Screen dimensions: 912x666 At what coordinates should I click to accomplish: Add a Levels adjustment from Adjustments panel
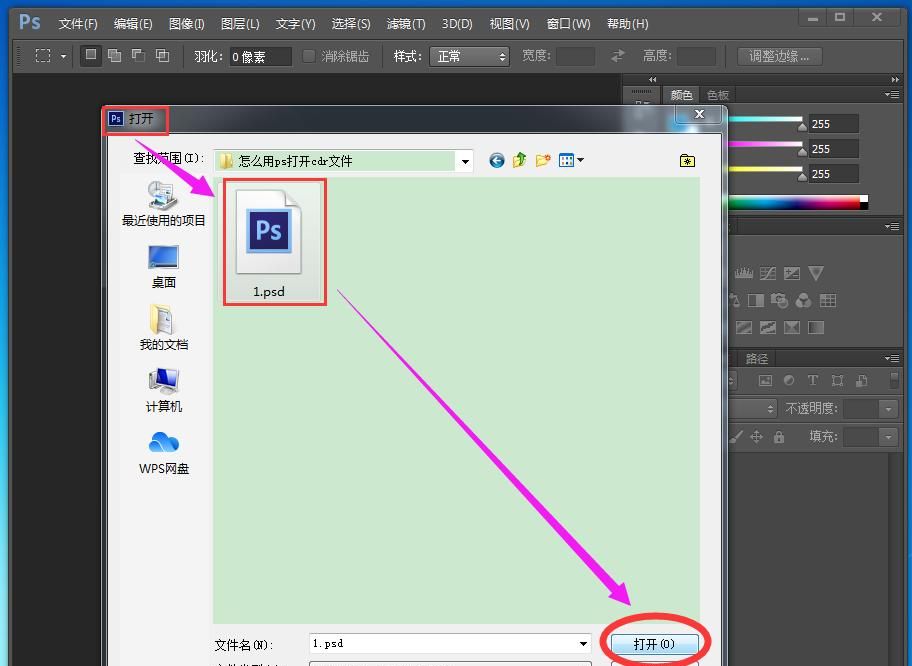click(x=743, y=273)
